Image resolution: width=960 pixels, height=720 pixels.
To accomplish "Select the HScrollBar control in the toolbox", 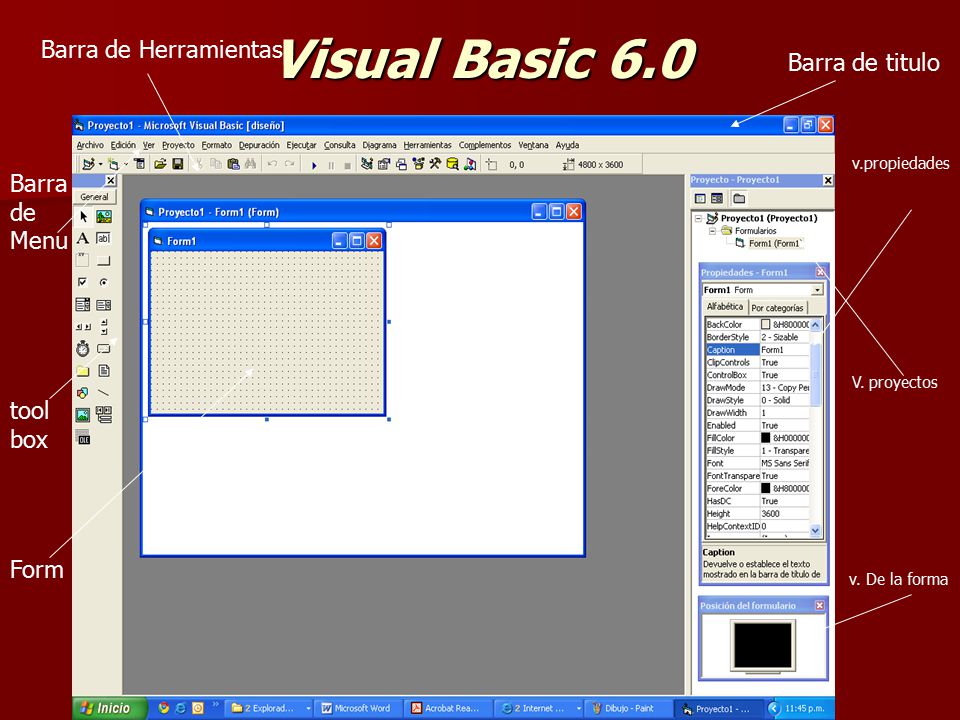I will coord(83,326).
